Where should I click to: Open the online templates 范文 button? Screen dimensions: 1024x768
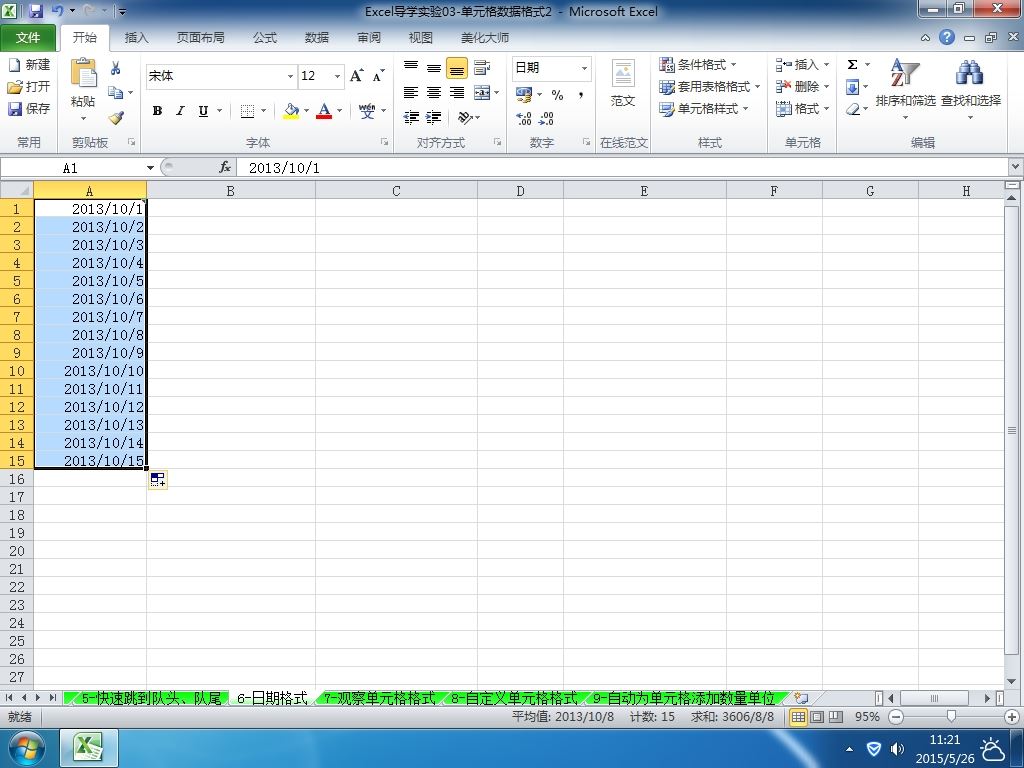click(x=623, y=84)
